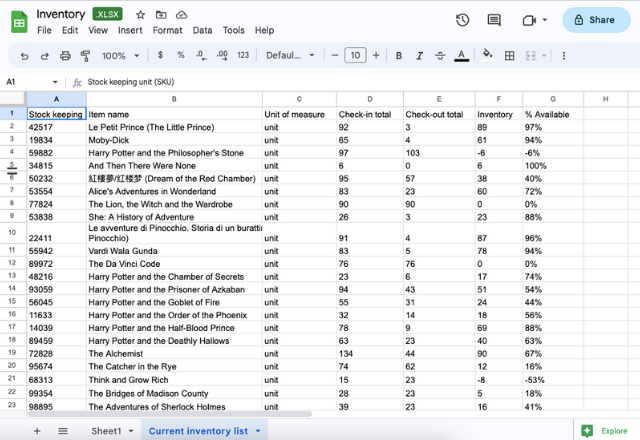Click the video meeting camera icon
Image resolution: width=640 pixels, height=440 pixels.
[x=529, y=20]
